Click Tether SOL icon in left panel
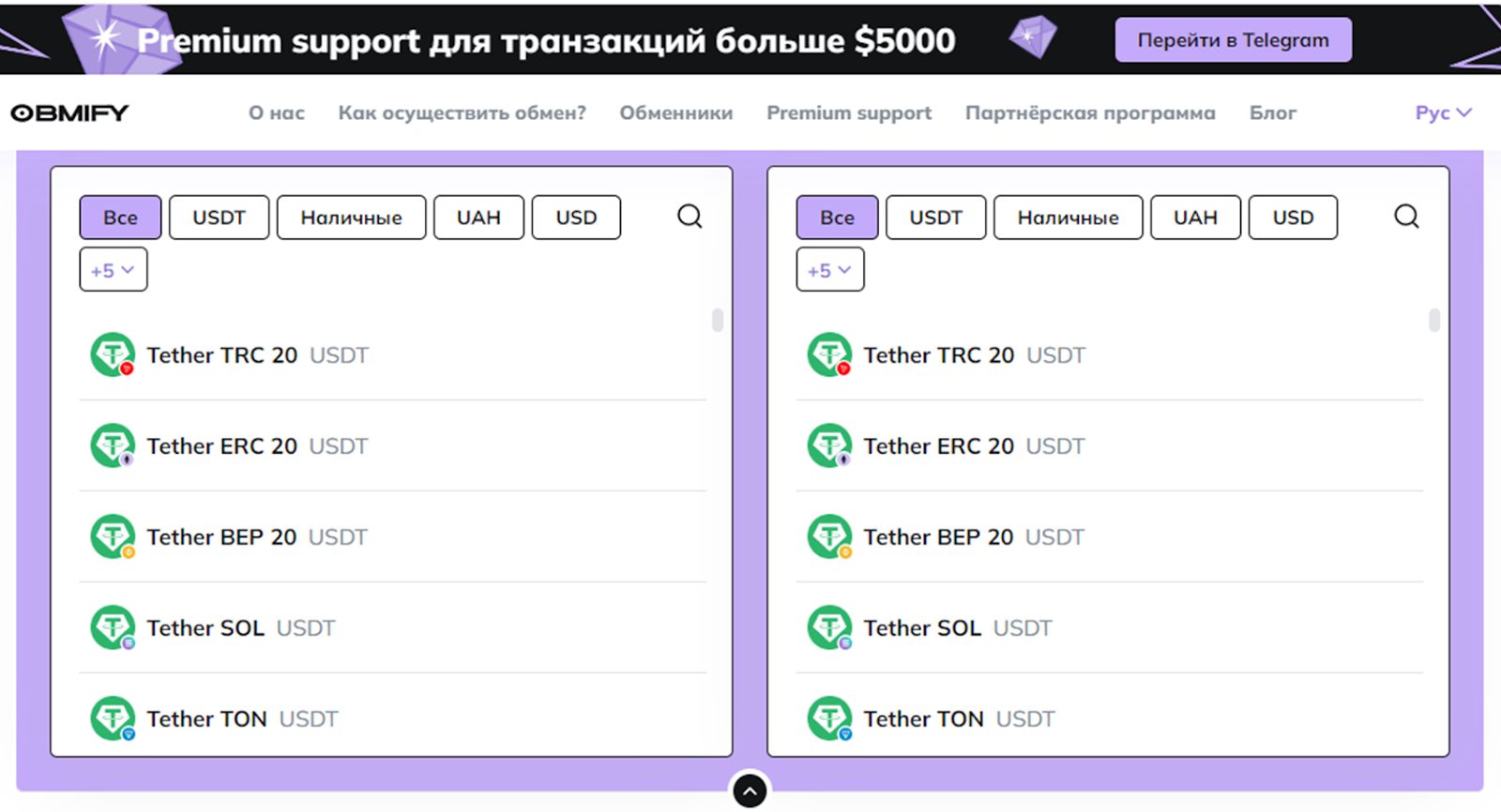 [x=113, y=628]
